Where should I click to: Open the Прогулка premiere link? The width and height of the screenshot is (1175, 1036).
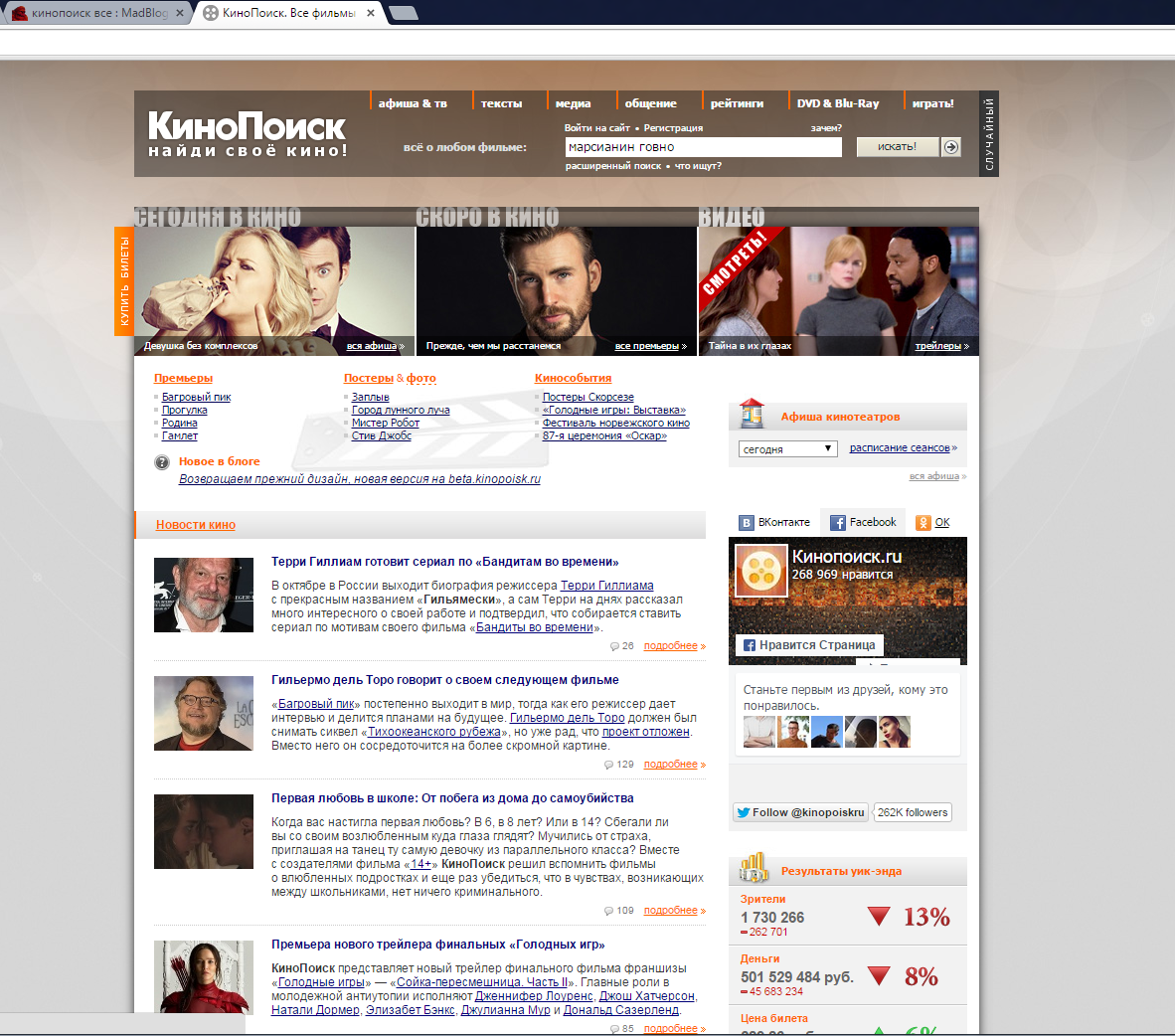pos(184,410)
